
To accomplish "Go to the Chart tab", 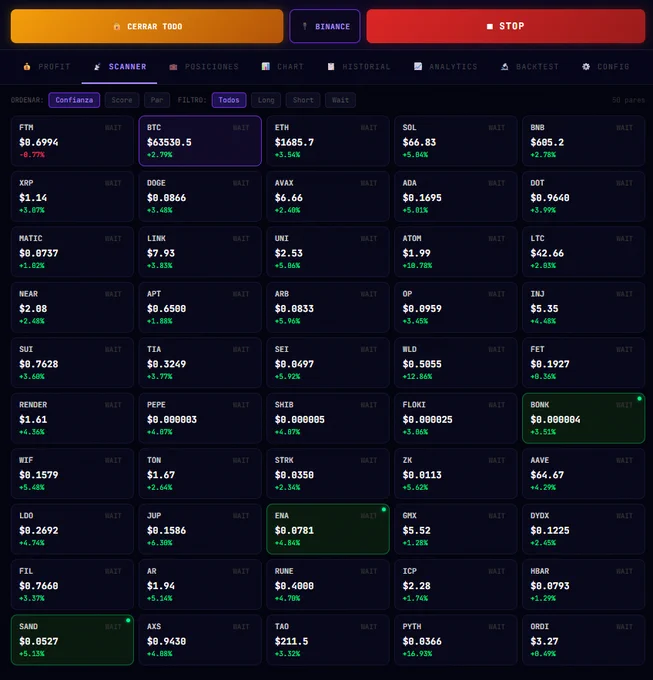I will (x=282, y=67).
